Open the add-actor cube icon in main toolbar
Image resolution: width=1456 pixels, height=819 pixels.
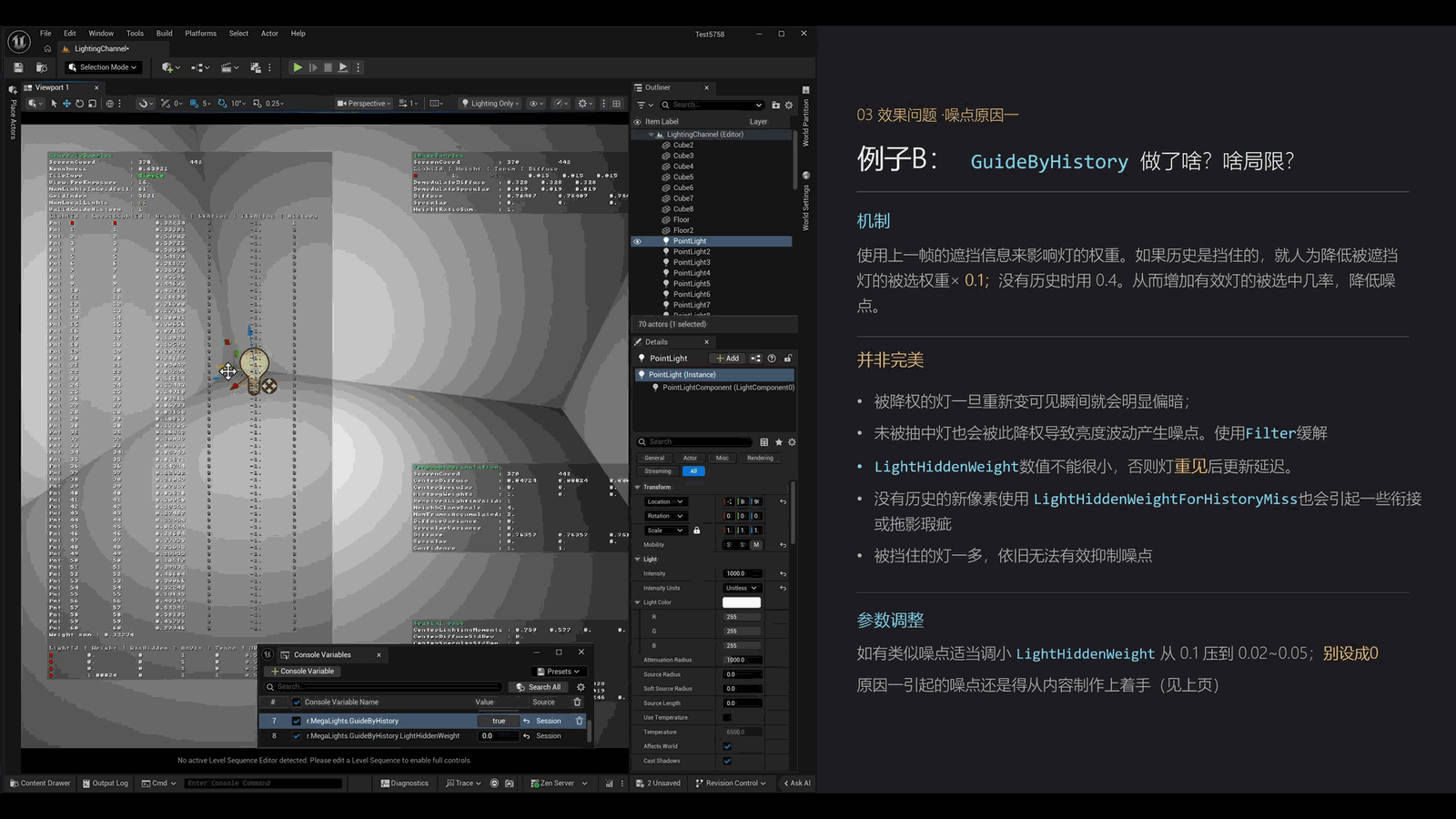pyautogui.click(x=170, y=67)
